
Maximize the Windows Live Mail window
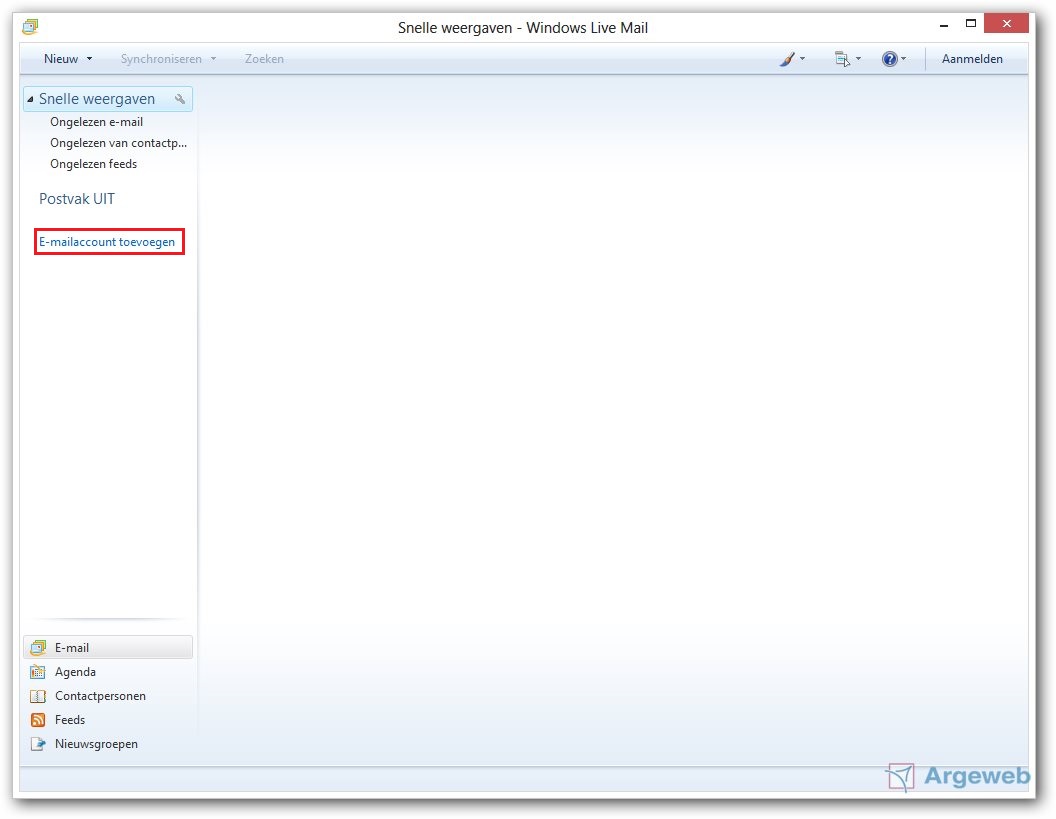click(x=970, y=24)
